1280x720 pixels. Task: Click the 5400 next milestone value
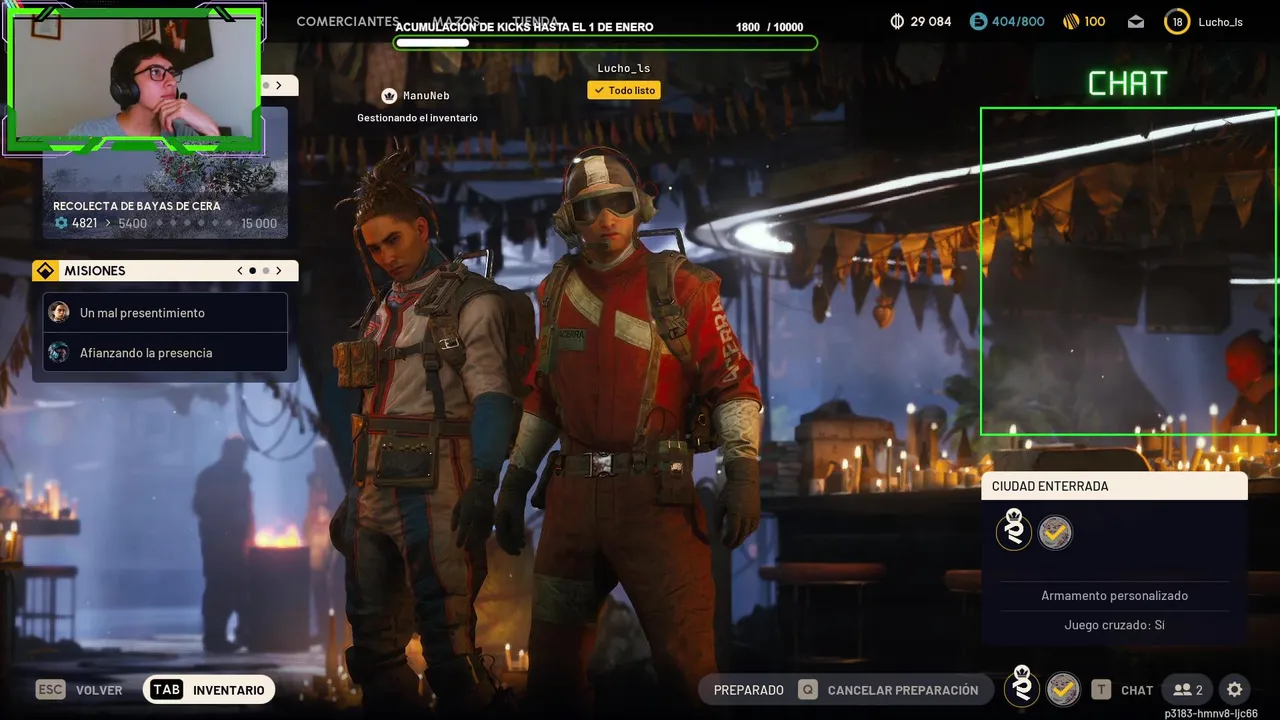coord(132,223)
